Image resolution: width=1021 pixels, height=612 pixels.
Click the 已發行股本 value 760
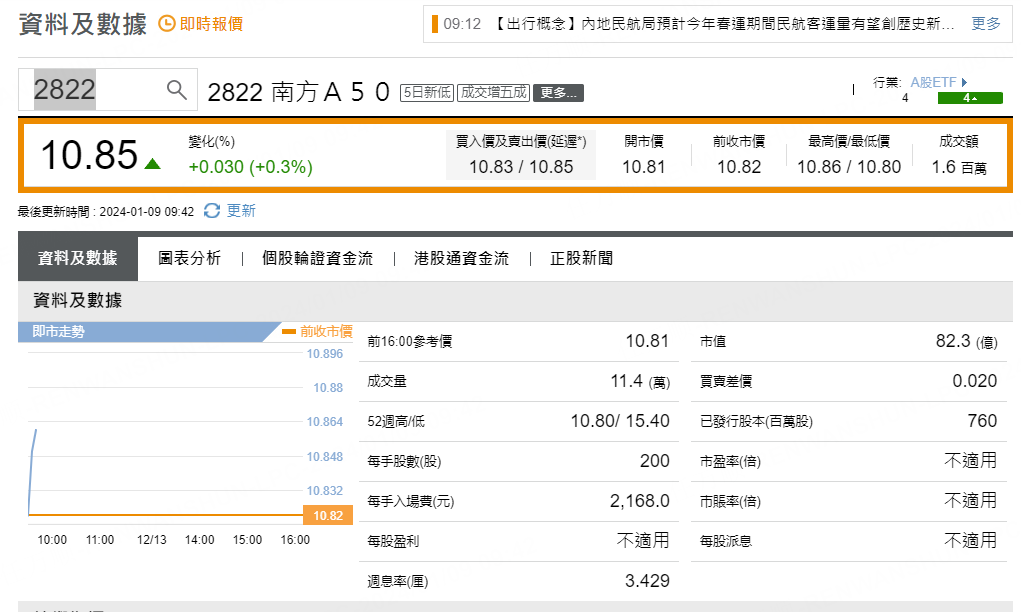tap(982, 421)
